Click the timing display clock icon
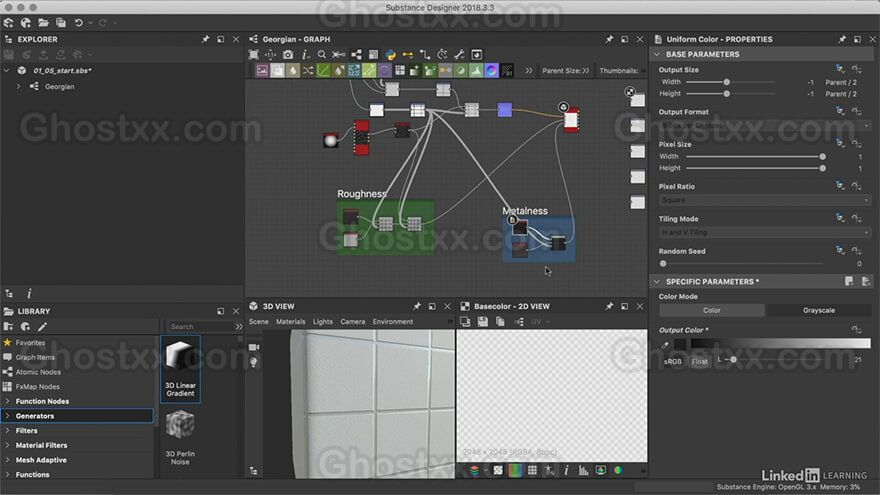The height and width of the screenshot is (495, 880). point(442,54)
